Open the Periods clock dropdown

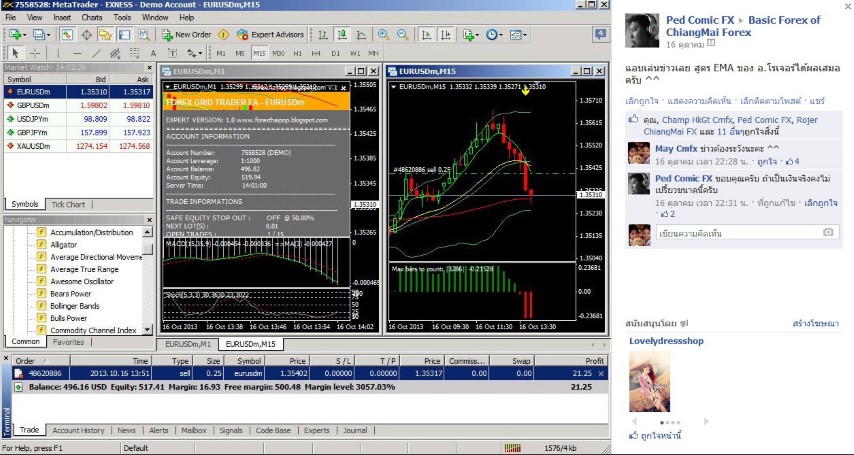click(495, 34)
